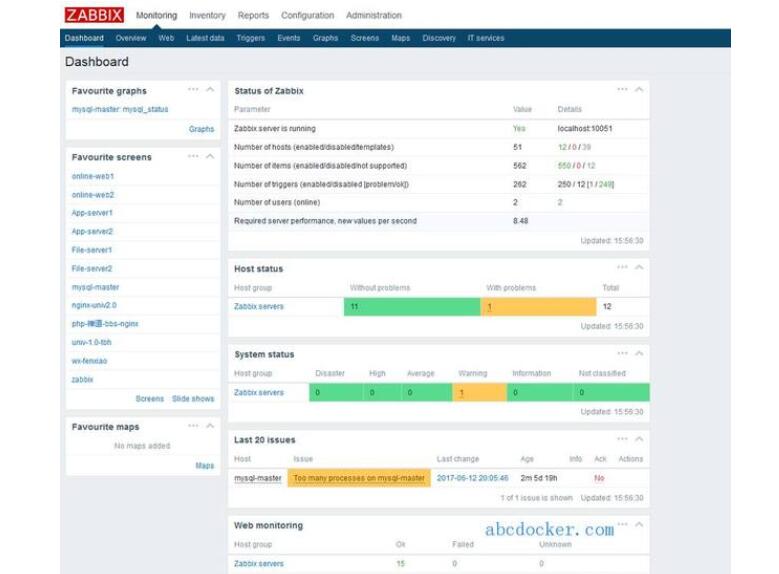Switch to the Web submenu tab
The image size is (779, 574).
coord(166,38)
